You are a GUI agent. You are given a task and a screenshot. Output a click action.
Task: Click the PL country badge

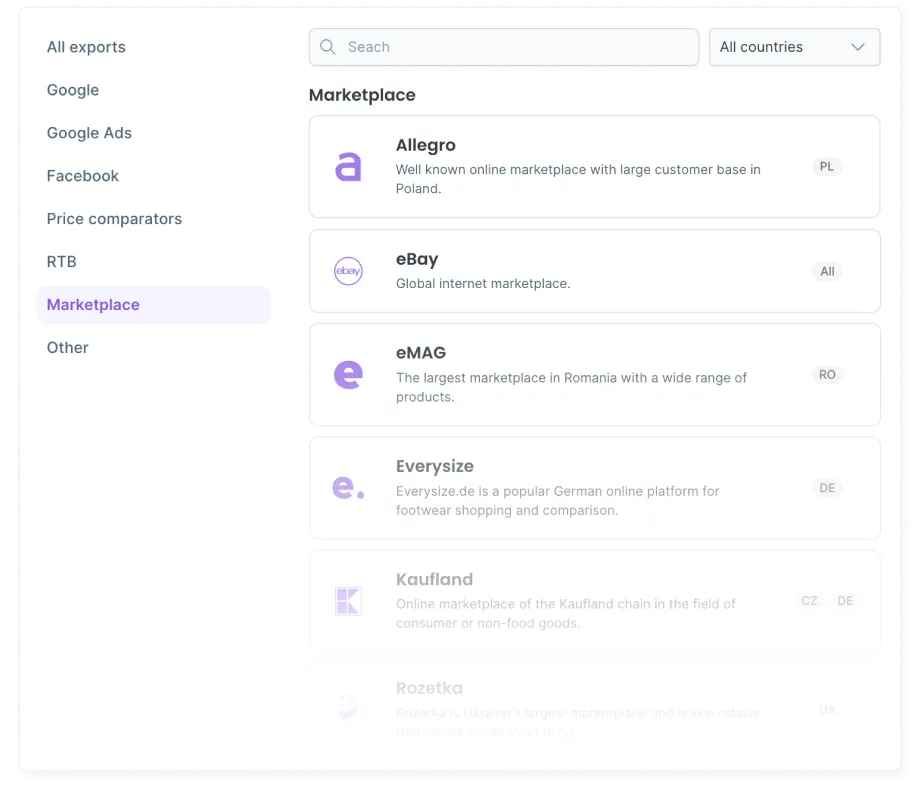pos(827,167)
